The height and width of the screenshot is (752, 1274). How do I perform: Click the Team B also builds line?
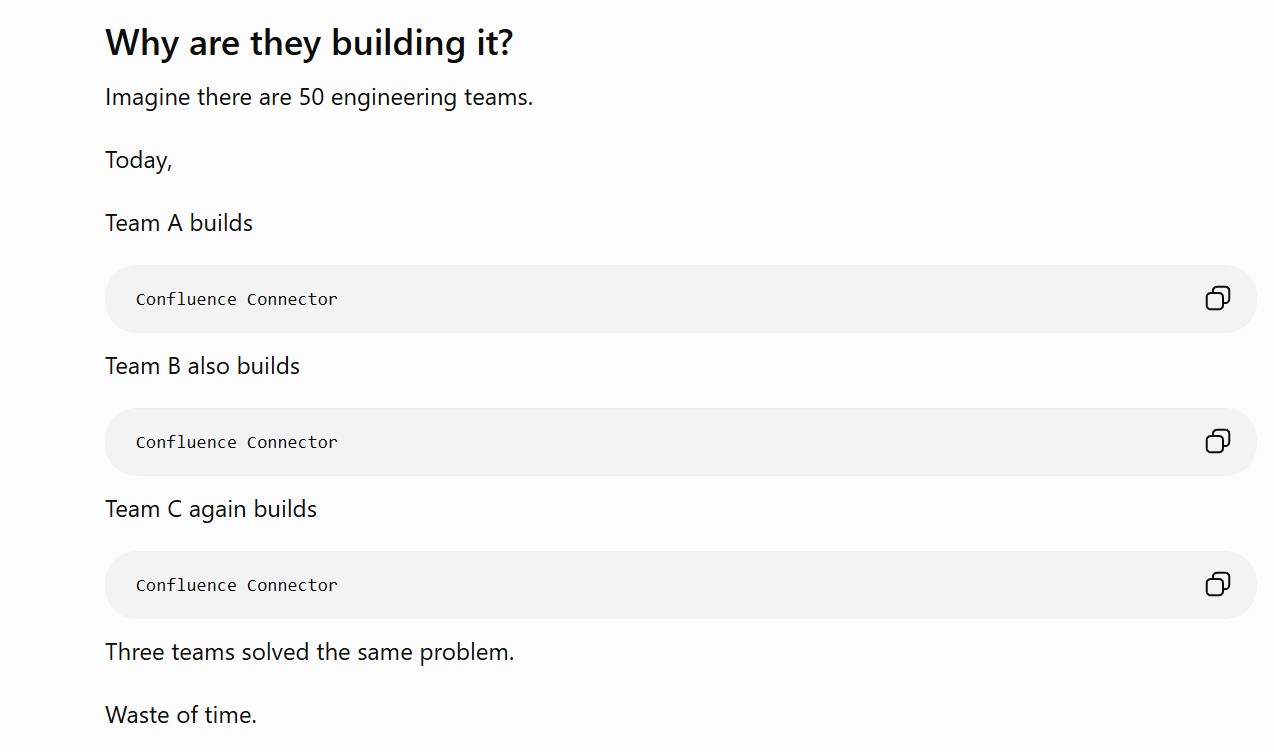(202, 365)
